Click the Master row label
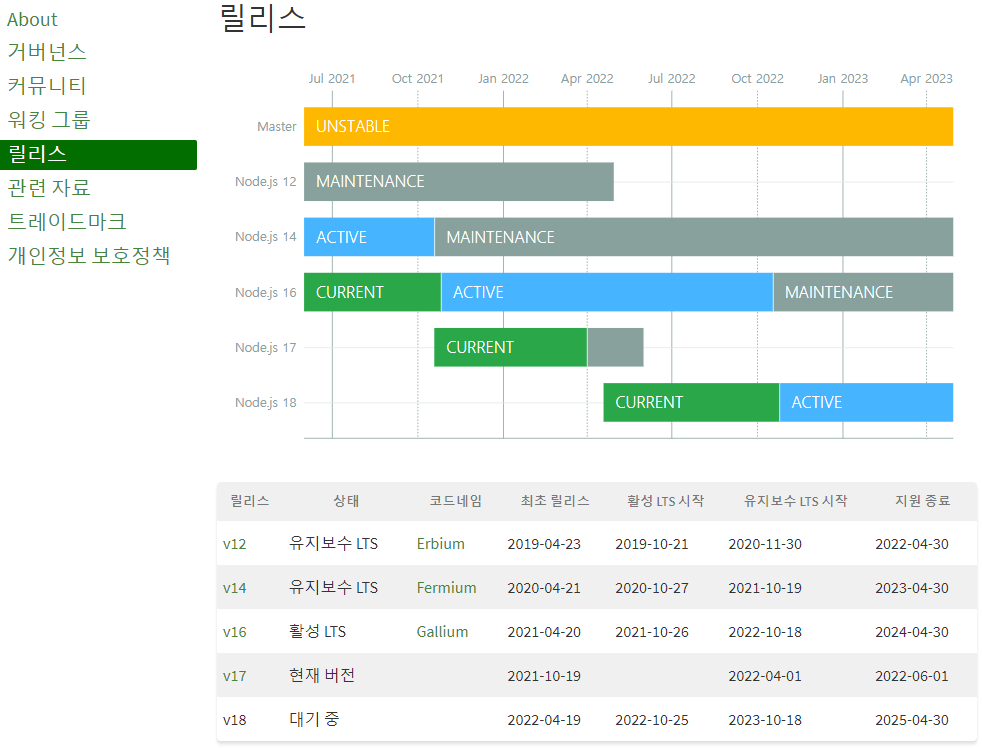 pyautogui.click(x=276, y=127)
